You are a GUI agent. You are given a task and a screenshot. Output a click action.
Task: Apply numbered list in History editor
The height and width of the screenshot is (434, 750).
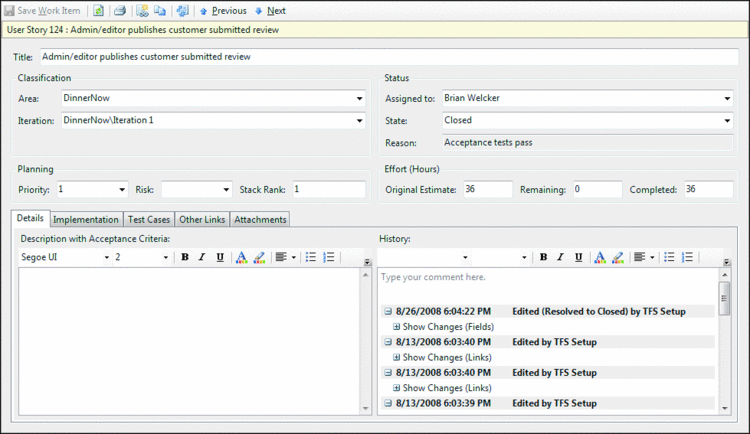[687, 257]
